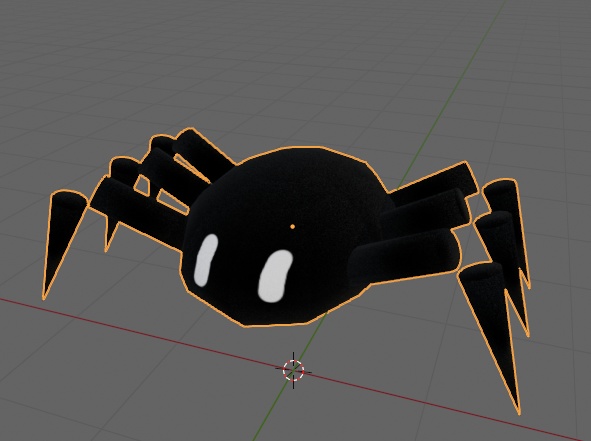This screenshot has height=441, width=591.
Task: Click the 3D cursor crosshair on the floor
Action: pos(293,370)
